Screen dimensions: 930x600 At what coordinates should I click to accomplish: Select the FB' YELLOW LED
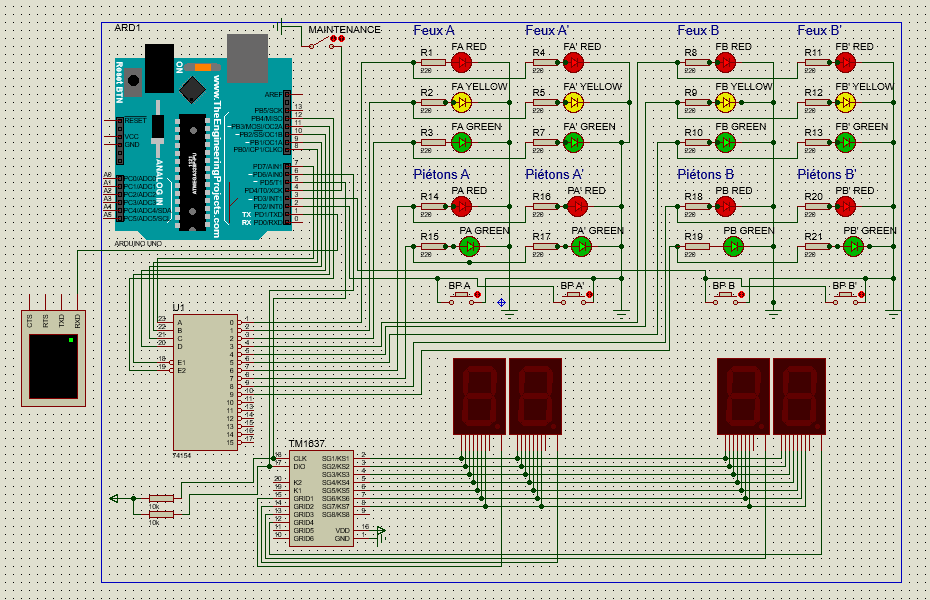pyautogui.click(x=845, y=103)
